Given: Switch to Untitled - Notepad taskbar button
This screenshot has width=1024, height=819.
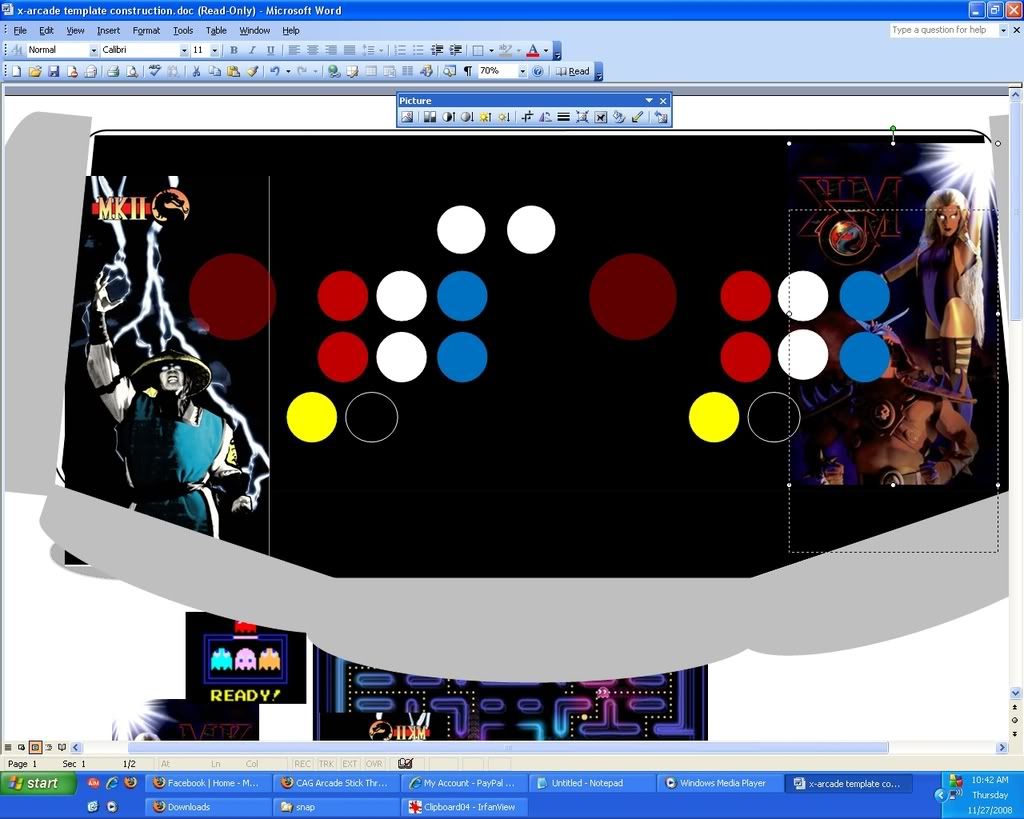Looking at the screenshot, I should (593, 783).
